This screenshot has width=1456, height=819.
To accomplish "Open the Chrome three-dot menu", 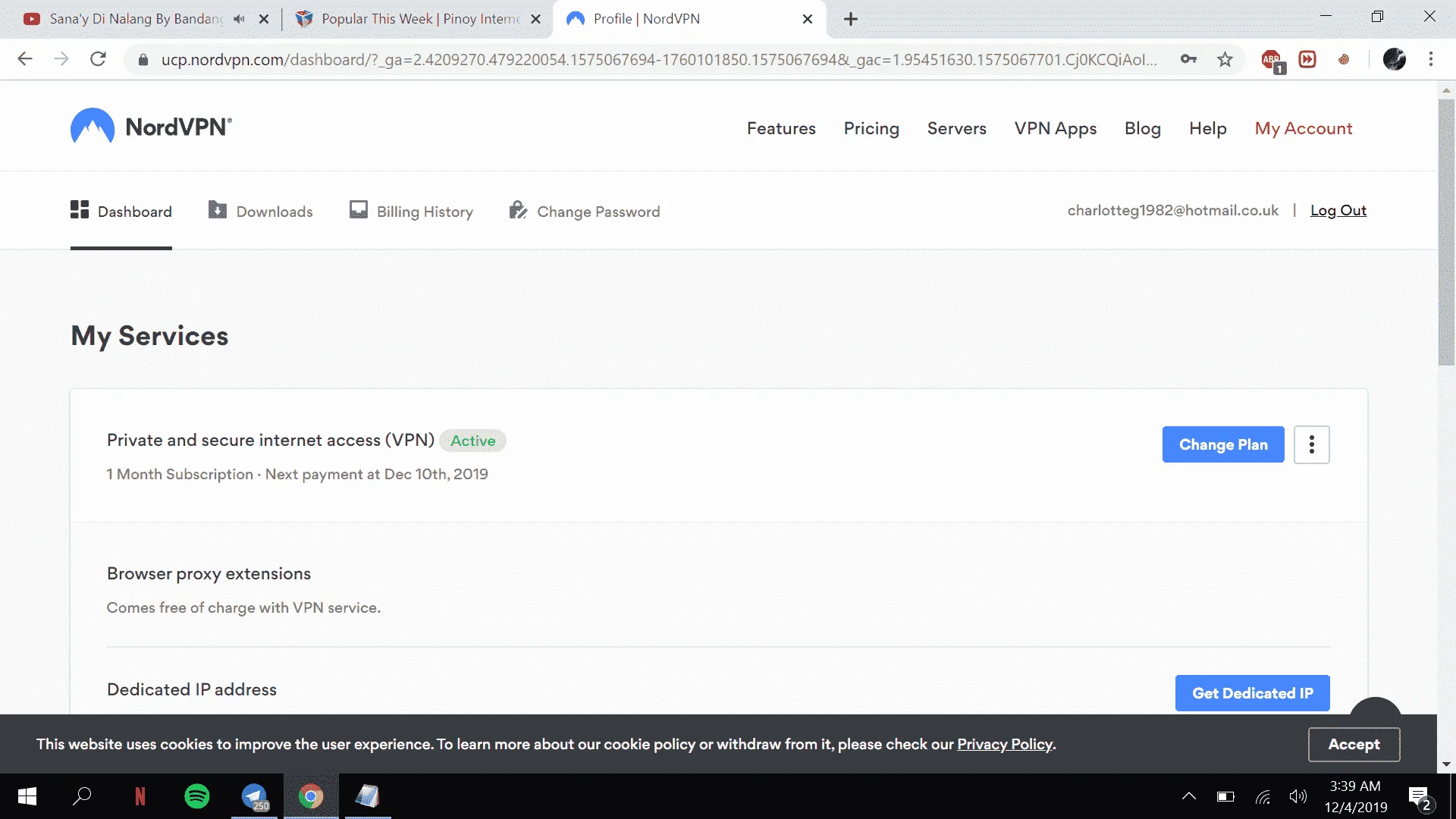I will [1431, 59].
